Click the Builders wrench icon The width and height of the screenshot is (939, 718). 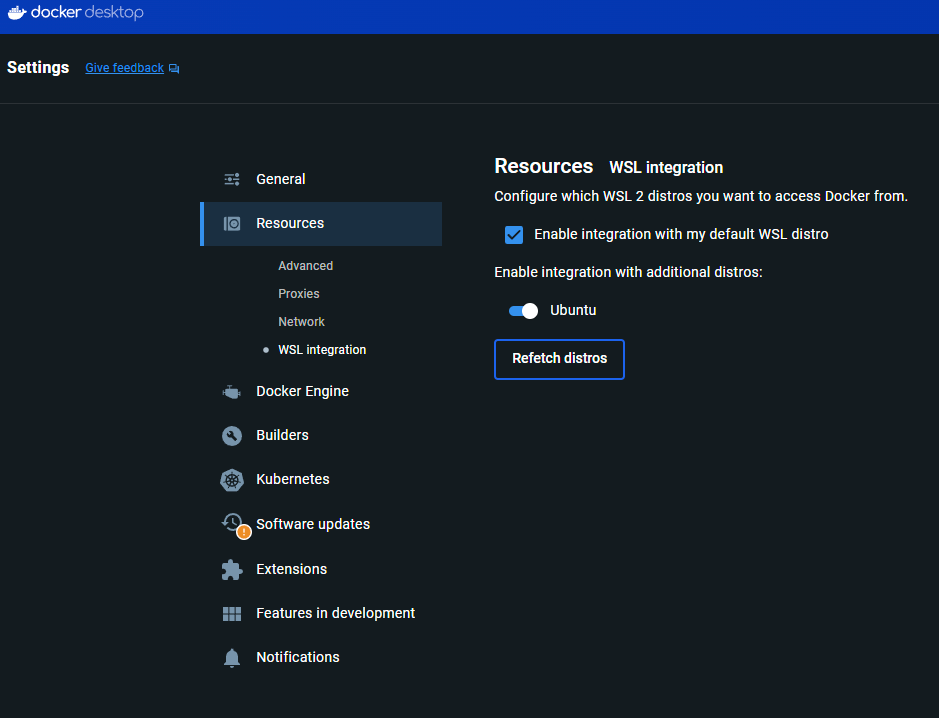coord(232,435)
